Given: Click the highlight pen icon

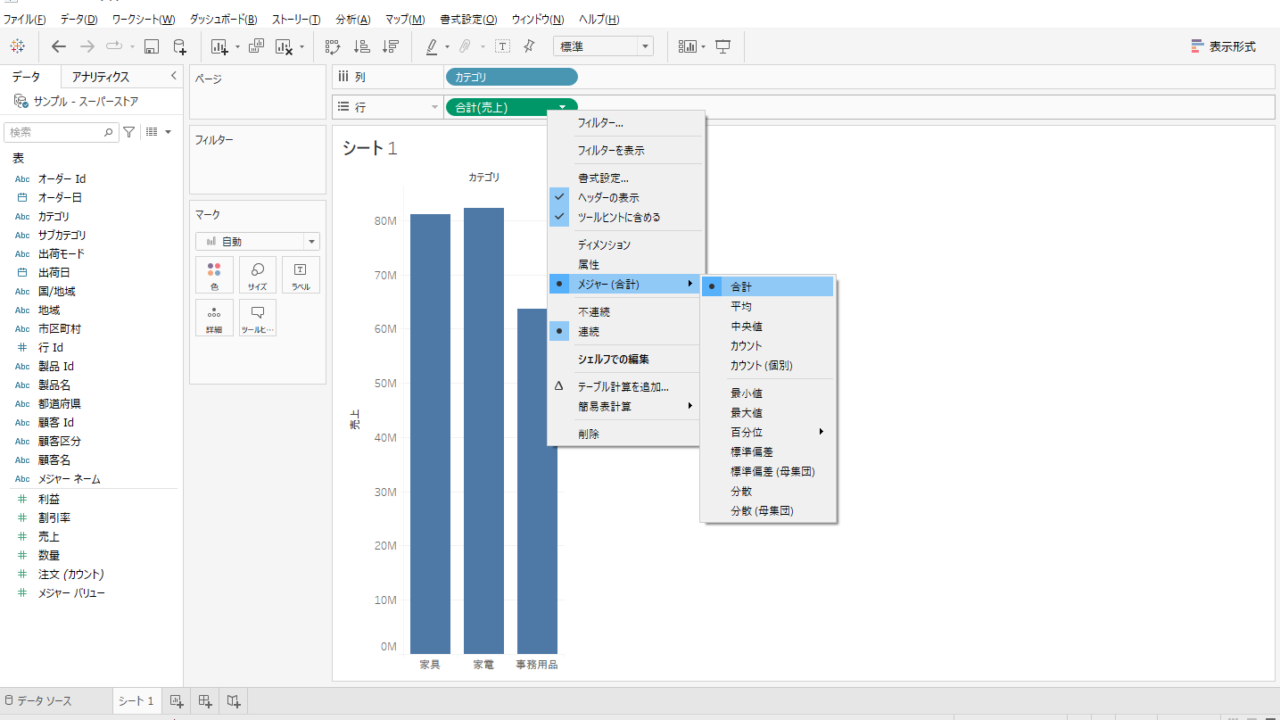Looking at the screenshot, I should coord(432,46).
